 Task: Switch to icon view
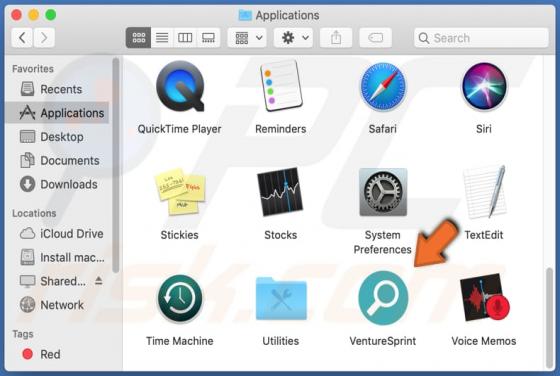(138, 37)
